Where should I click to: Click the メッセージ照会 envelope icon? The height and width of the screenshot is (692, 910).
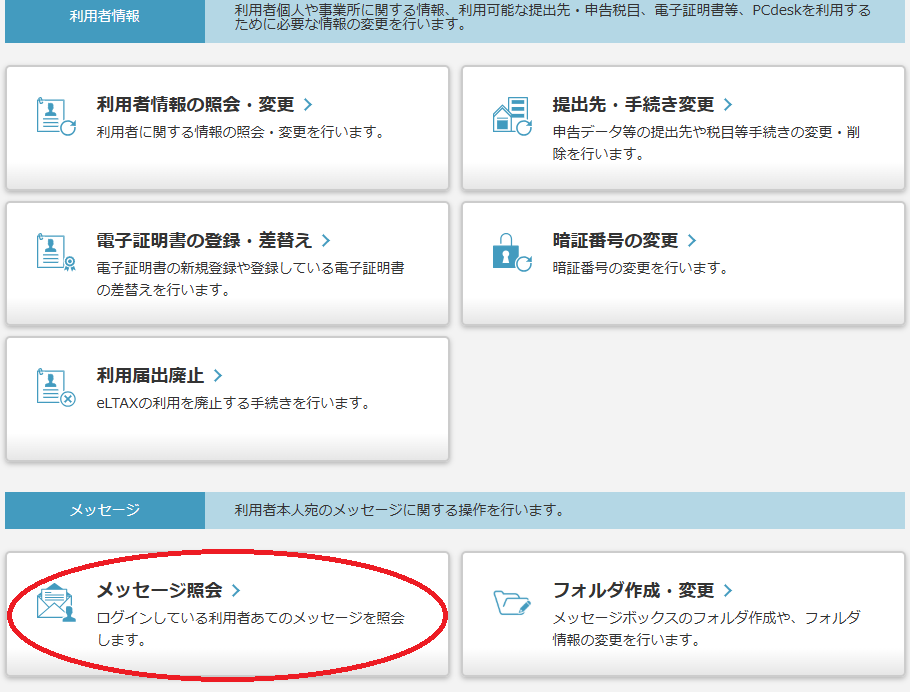pos(56,603)
